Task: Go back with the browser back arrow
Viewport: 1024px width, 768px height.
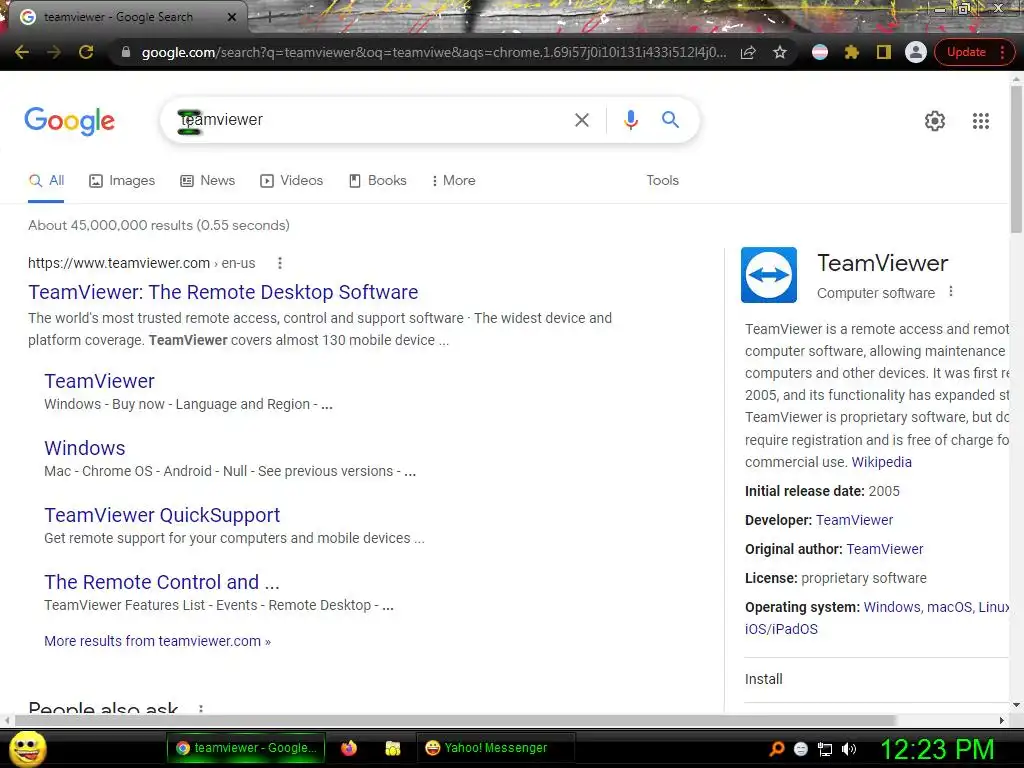Action: [x=22, y=52]
